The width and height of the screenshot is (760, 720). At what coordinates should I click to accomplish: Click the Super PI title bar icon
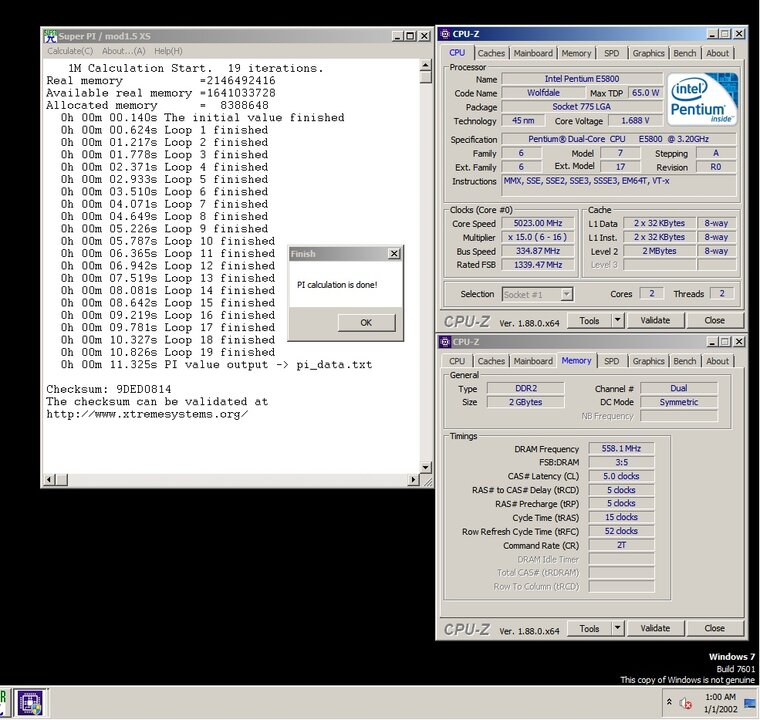(x=50, y=36)
